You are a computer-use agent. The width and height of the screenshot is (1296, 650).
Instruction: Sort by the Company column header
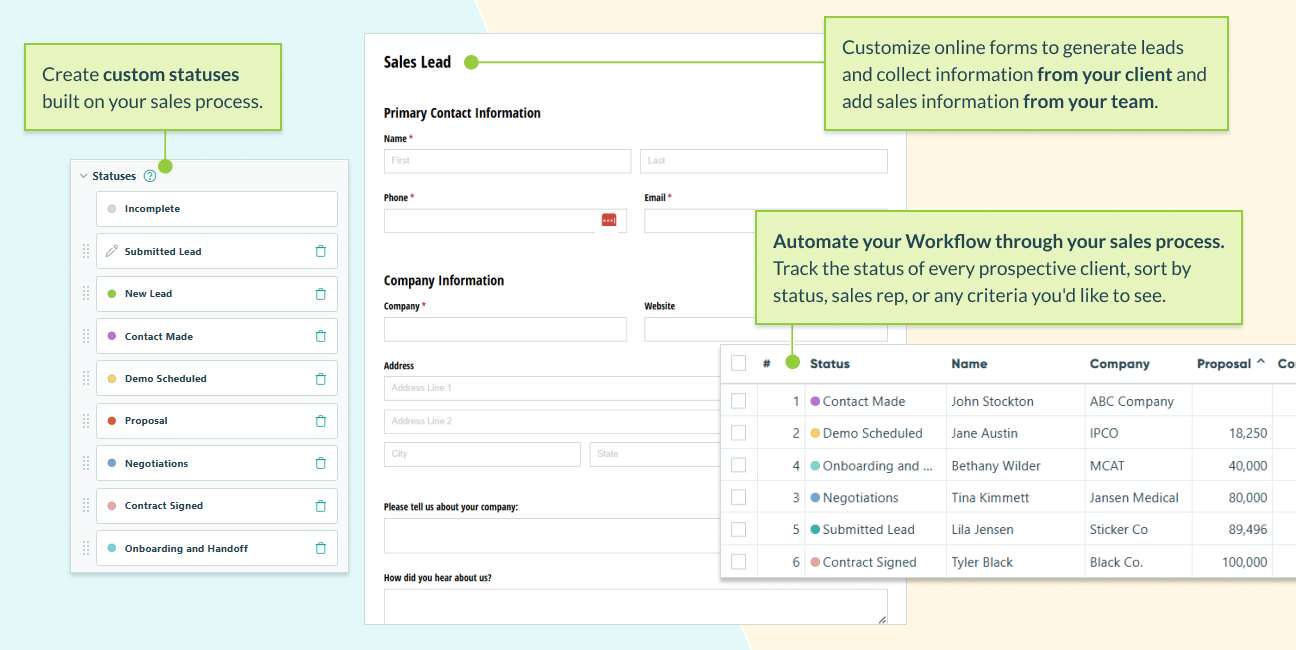(x=1117, y=363)
